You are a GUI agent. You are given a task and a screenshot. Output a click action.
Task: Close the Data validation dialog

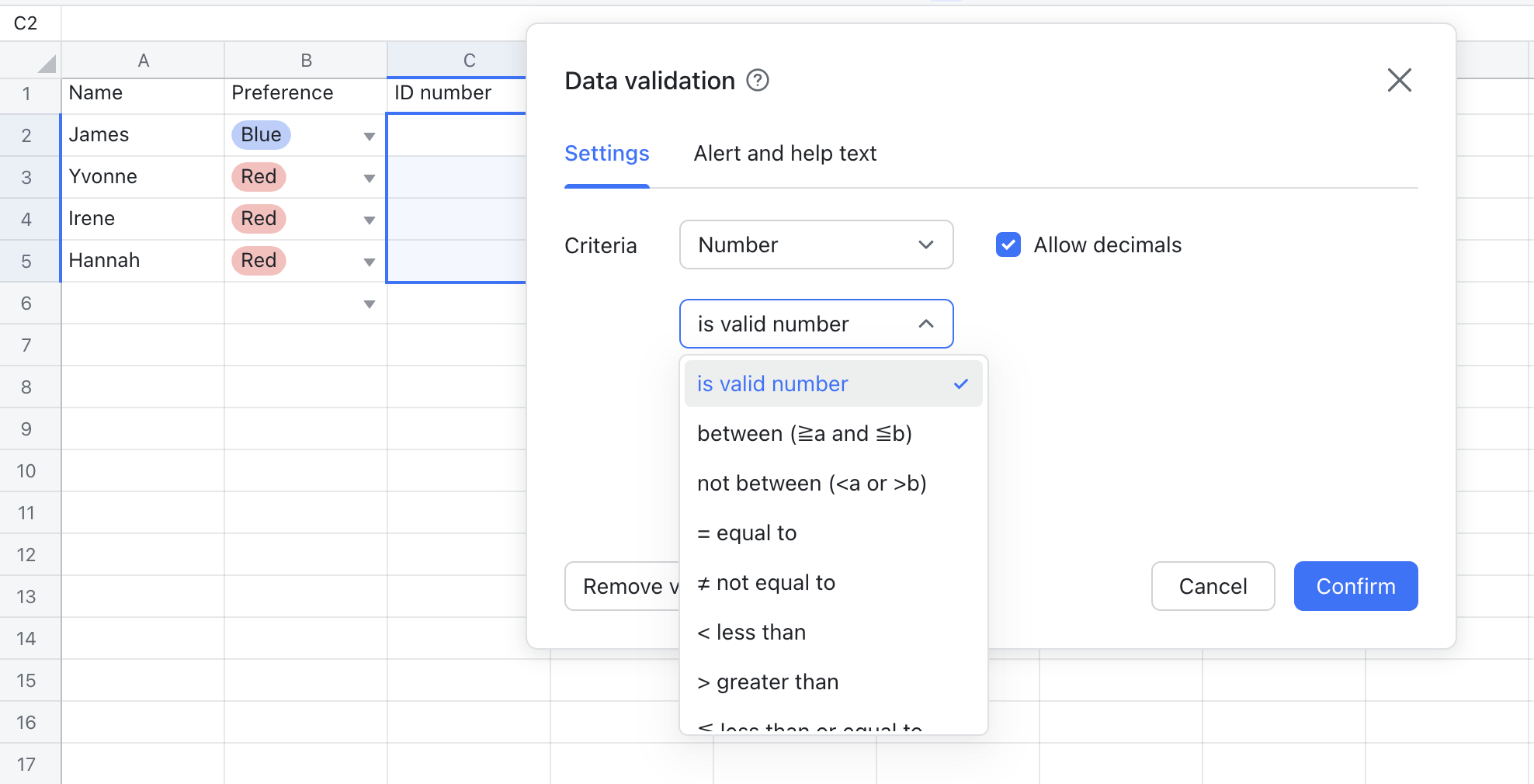[1399, 80]
